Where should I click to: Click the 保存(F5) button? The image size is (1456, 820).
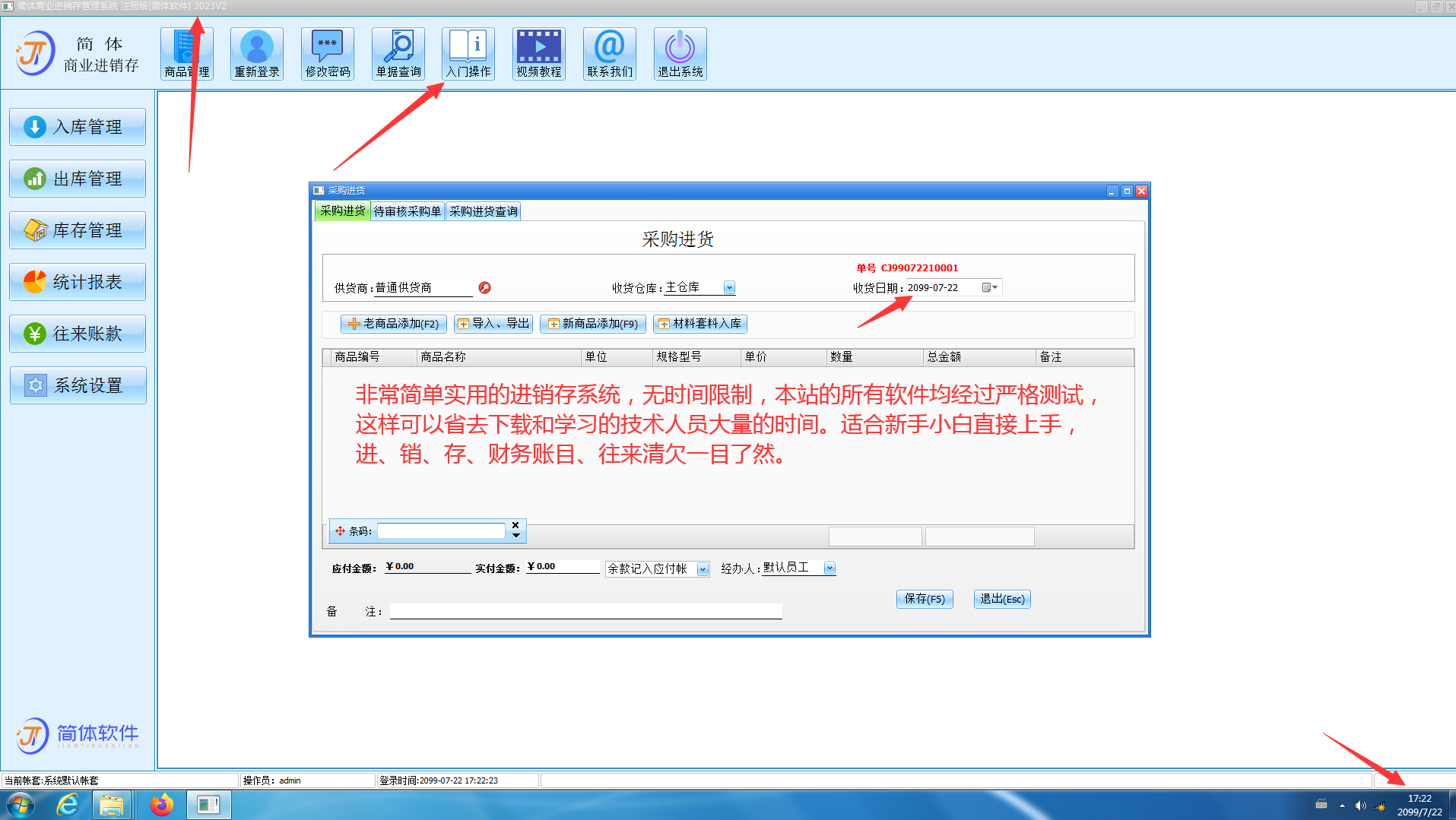tap(925, 599)
